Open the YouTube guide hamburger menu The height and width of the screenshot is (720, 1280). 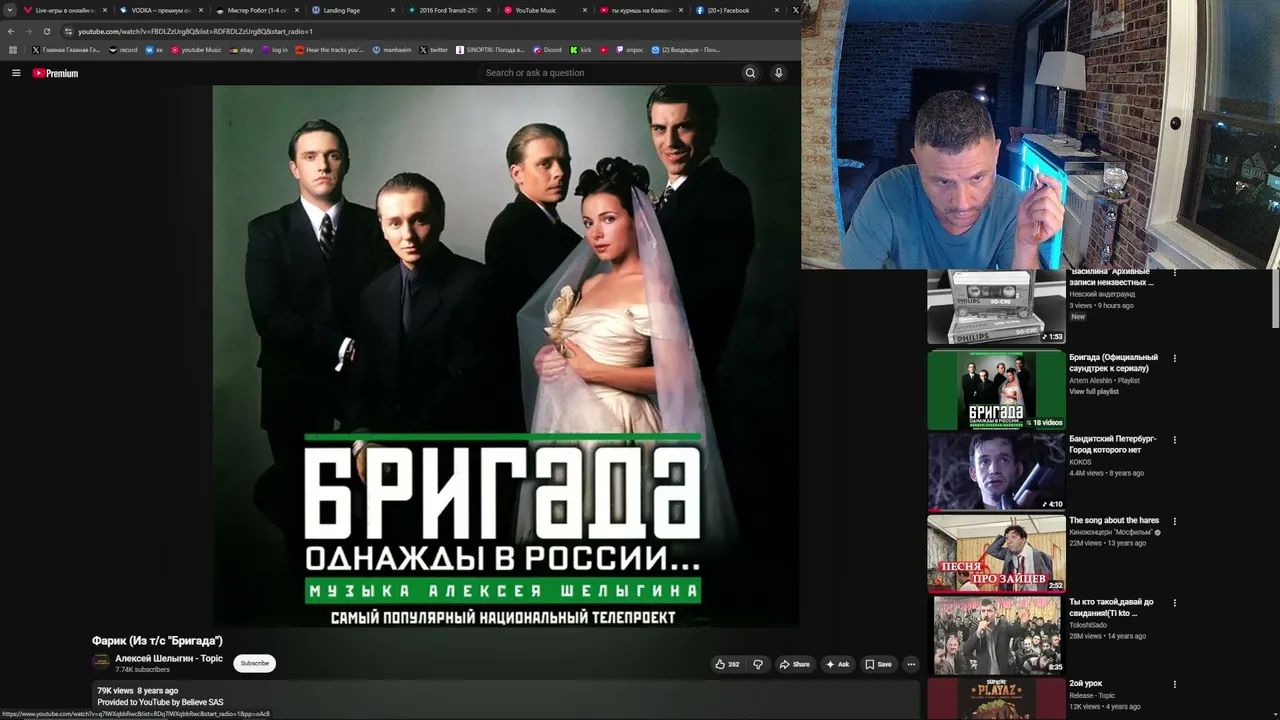16,73
